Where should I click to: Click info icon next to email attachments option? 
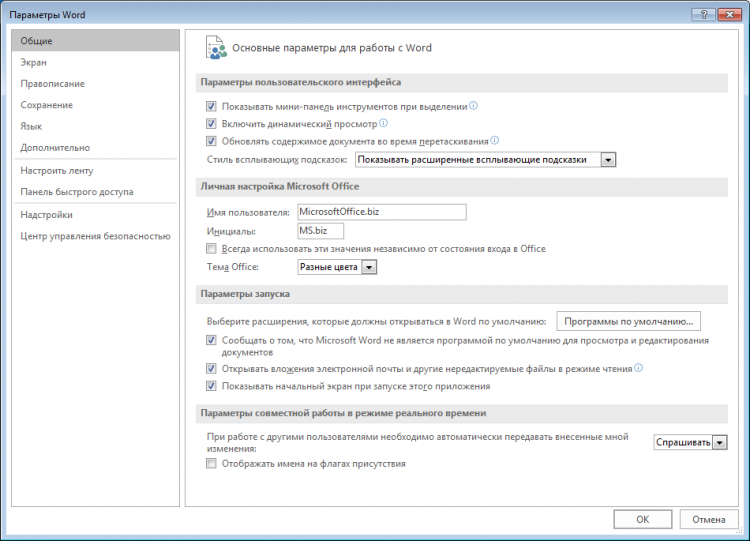[x=638, y=368]
